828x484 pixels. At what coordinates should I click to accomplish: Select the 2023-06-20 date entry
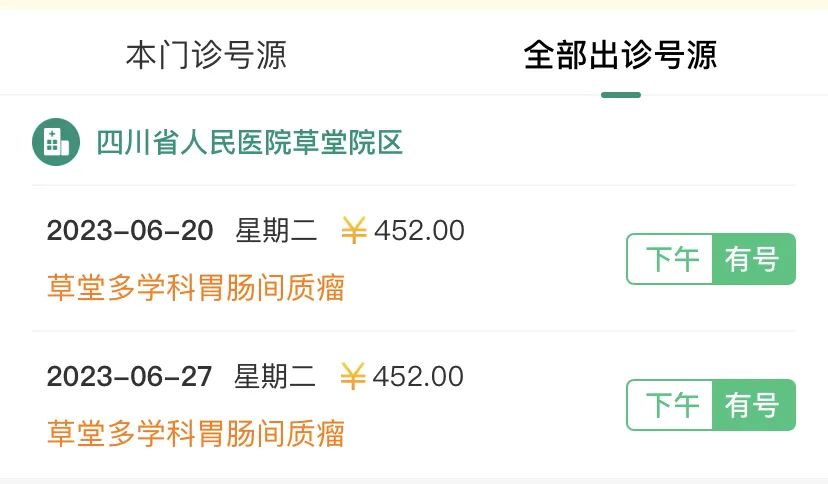130,231
